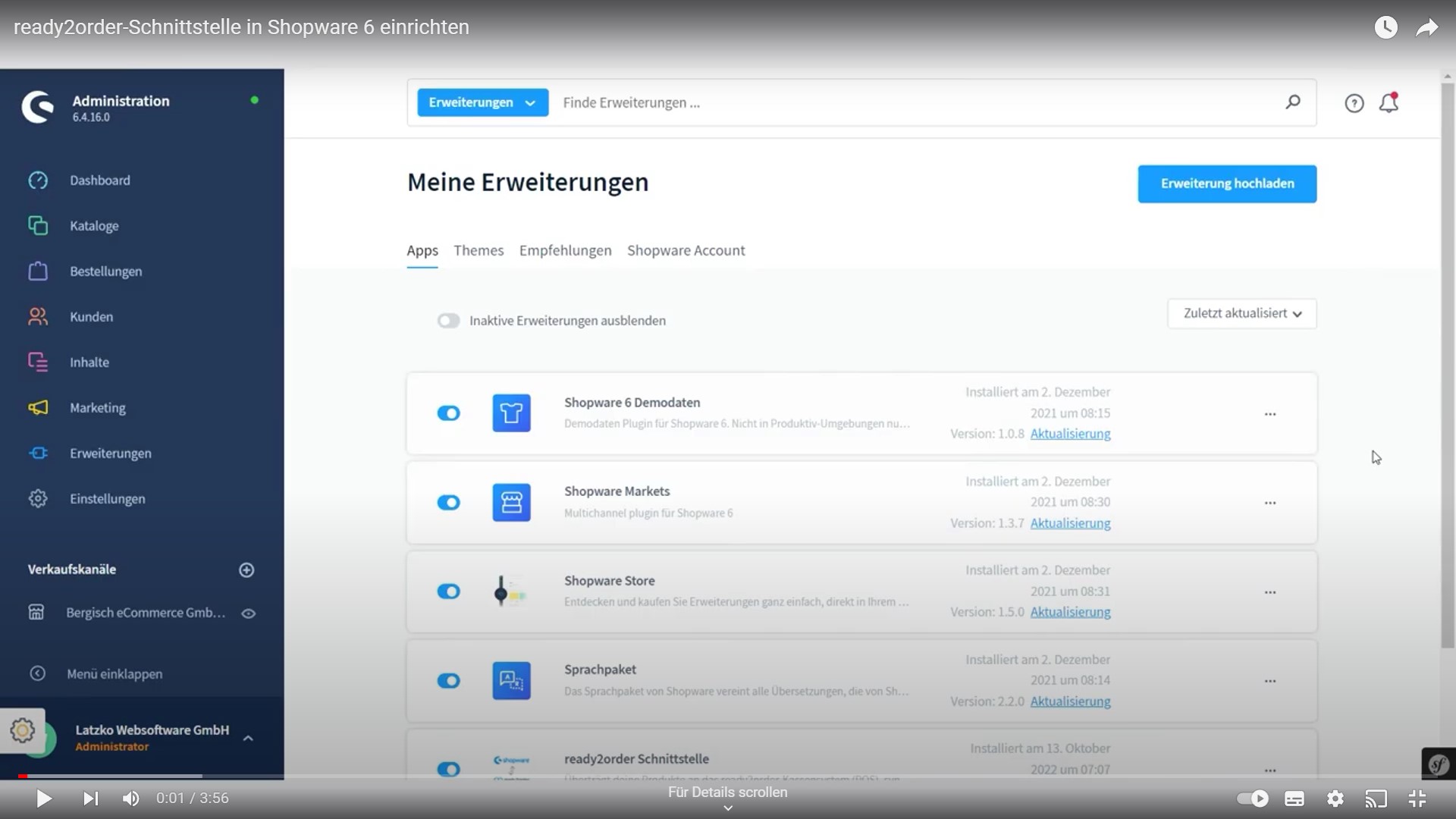Image resolution: width=1456 pixels, height=819 pixels.
Task: Deactivate the Shopware 6 Demodaten extension
Action: 448,413
